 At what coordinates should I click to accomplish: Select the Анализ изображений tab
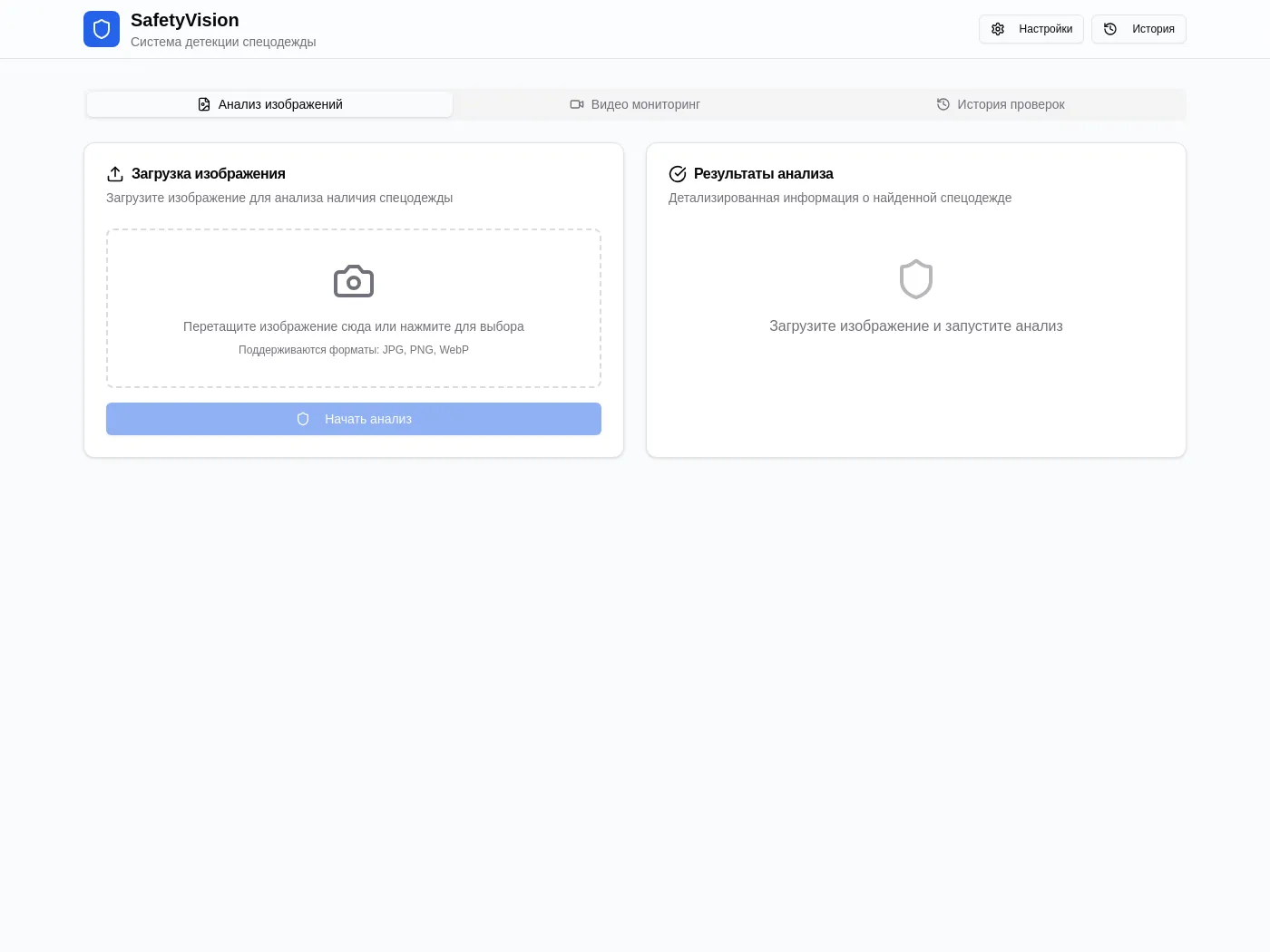point(269,104)
